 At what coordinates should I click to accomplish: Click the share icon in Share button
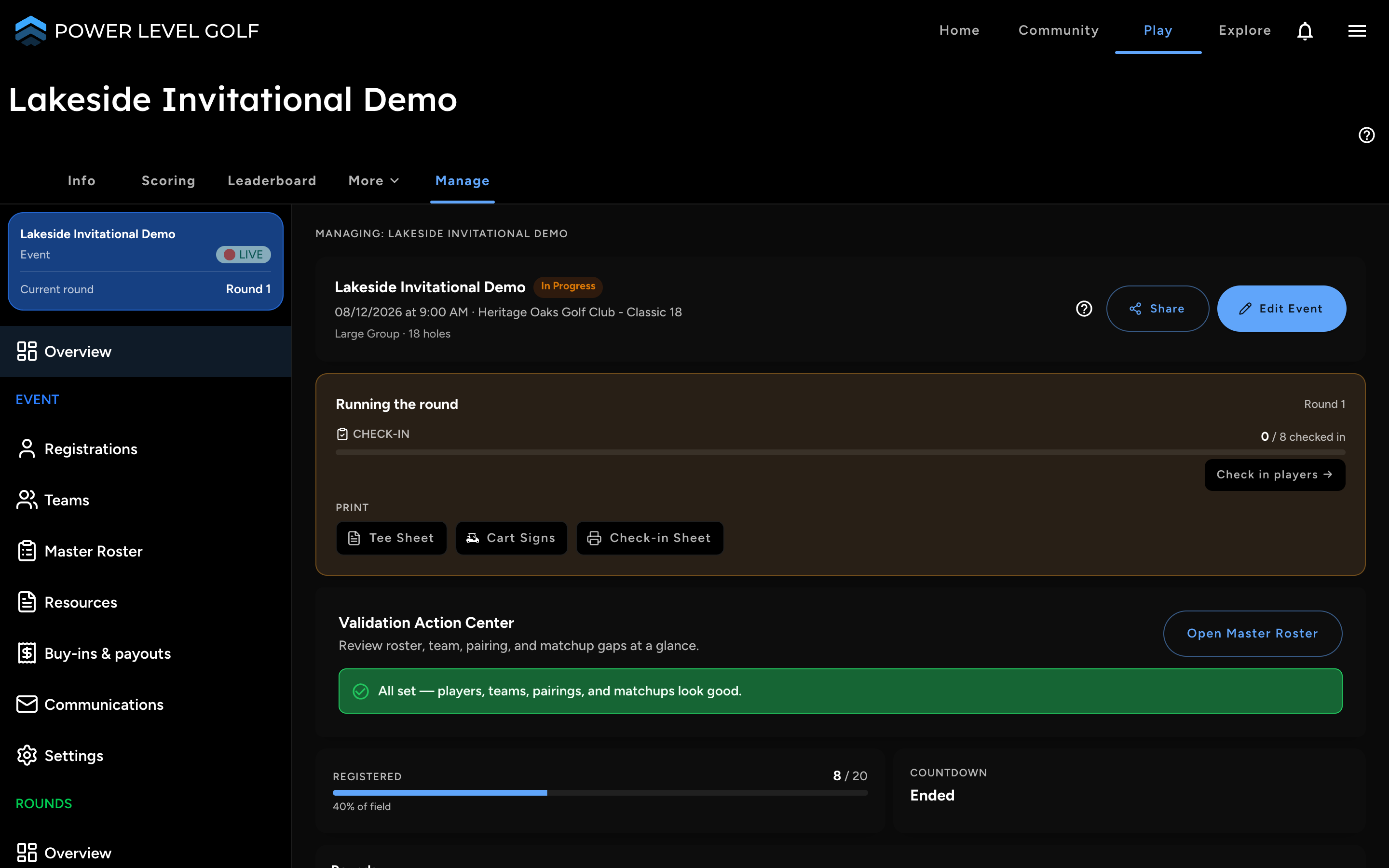point(1135,309)
